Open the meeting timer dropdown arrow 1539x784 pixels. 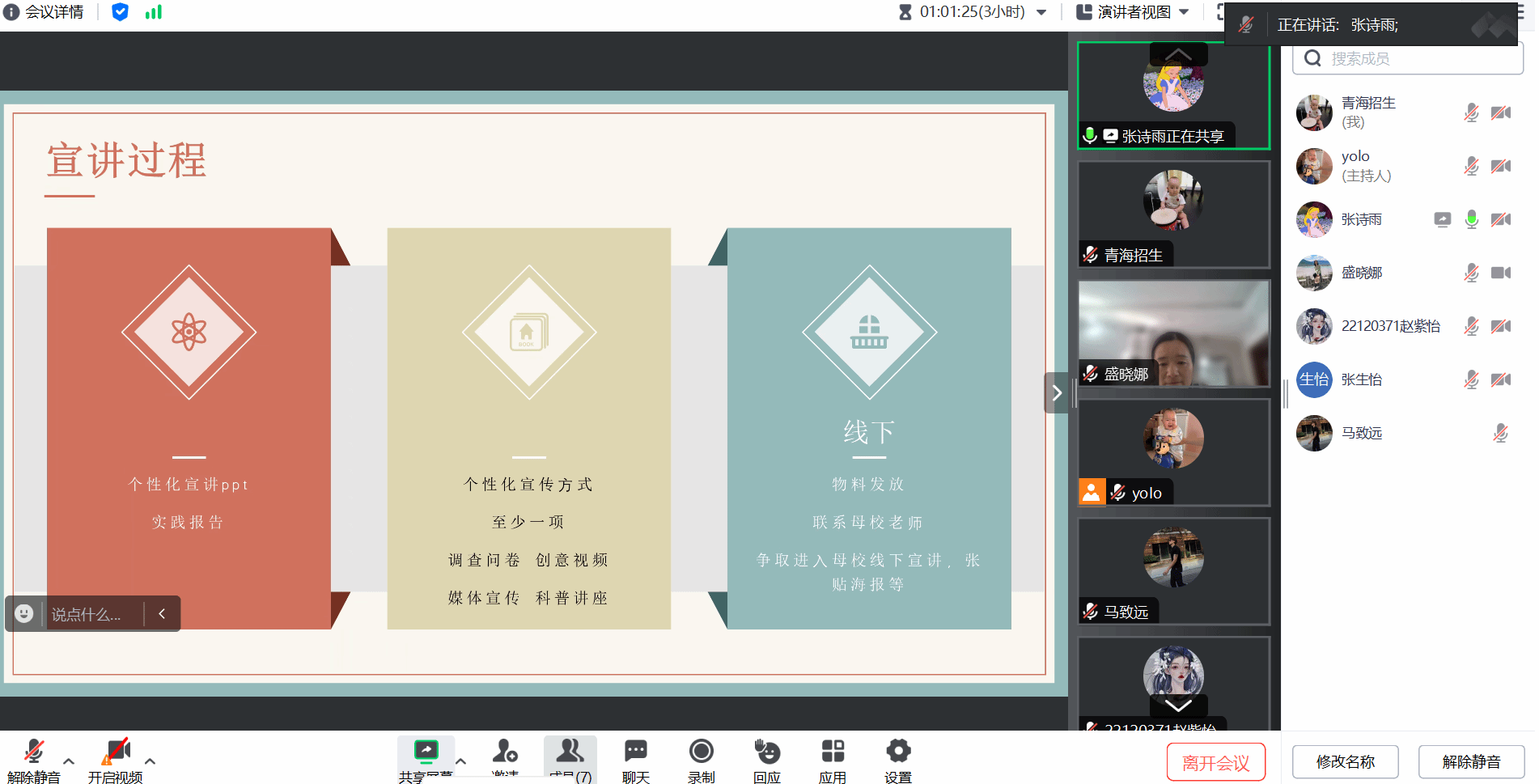coord(1041,12)
